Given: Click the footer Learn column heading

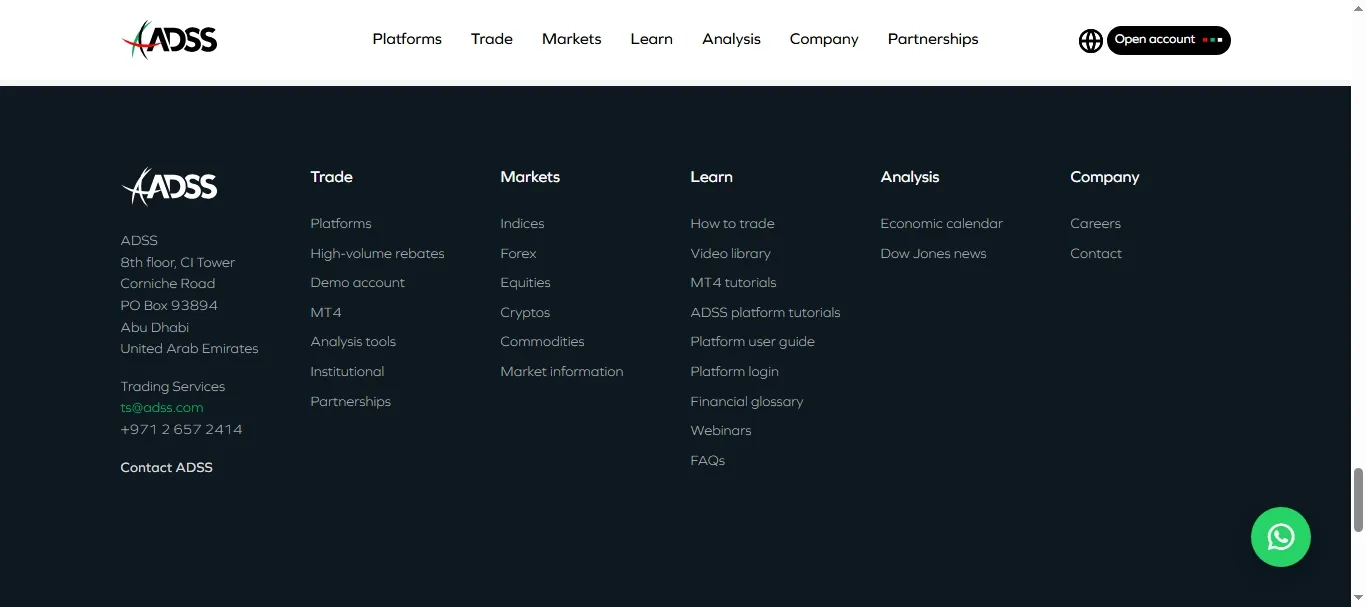Looking at the screenshot, I should pos(711,177).
